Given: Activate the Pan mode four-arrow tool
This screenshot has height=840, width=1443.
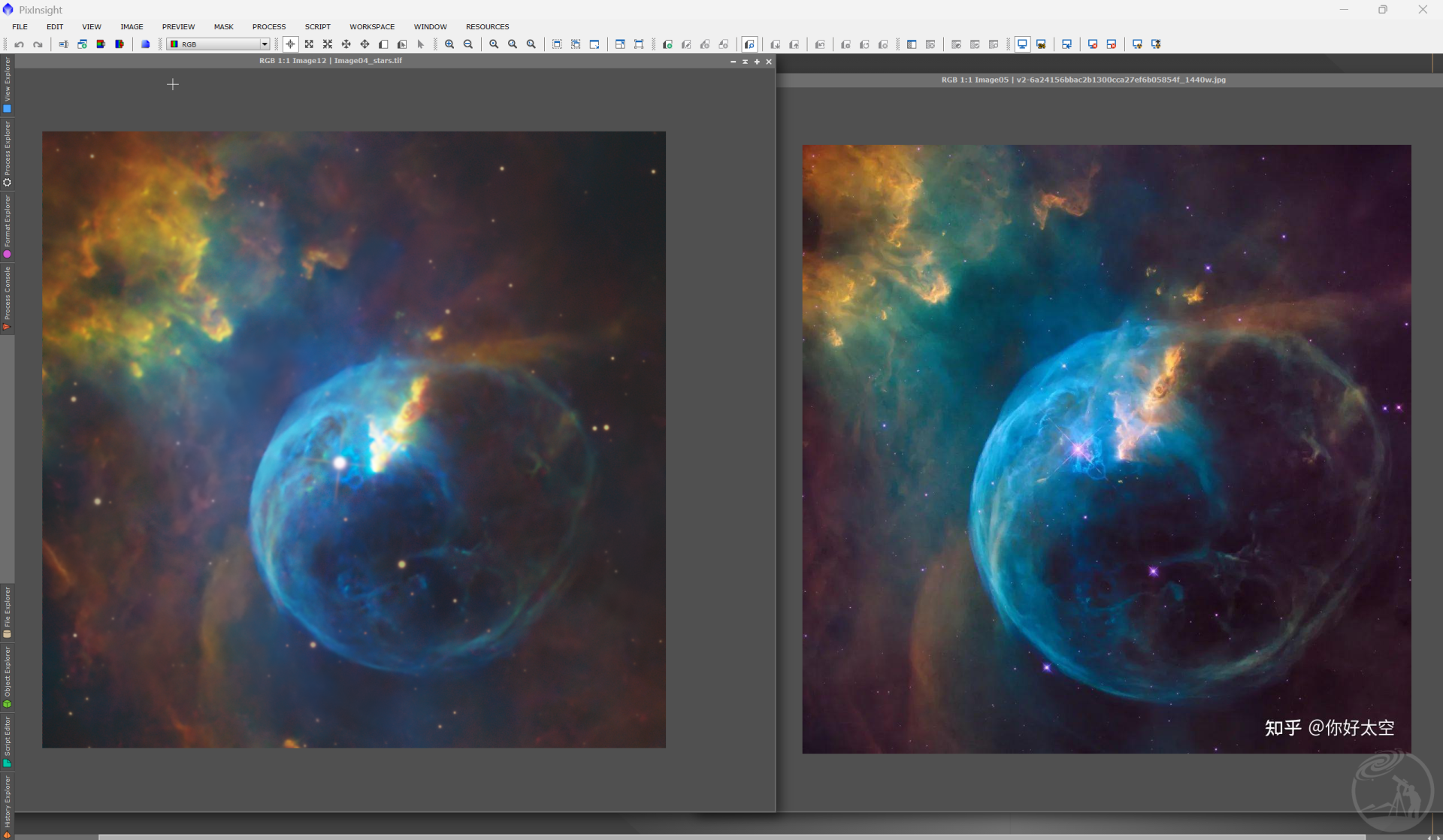Looking at the screenshot, I should point(346,44).
